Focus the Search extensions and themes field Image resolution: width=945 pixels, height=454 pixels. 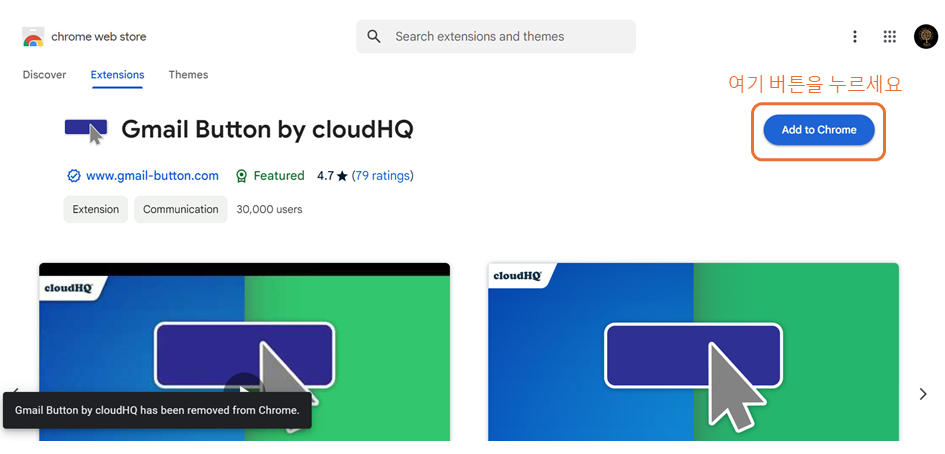(x=496, y=37)
